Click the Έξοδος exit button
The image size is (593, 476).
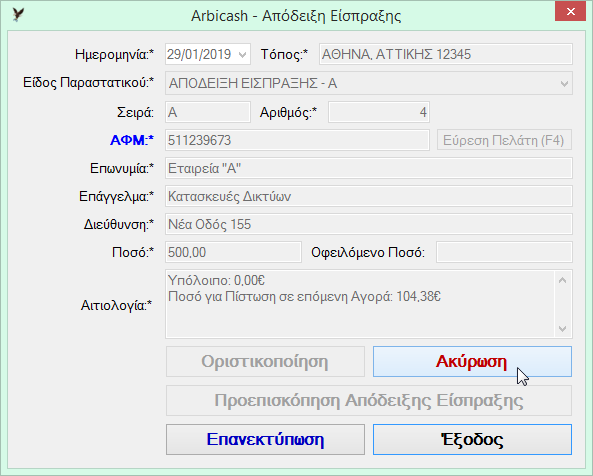tap(472, 439)
